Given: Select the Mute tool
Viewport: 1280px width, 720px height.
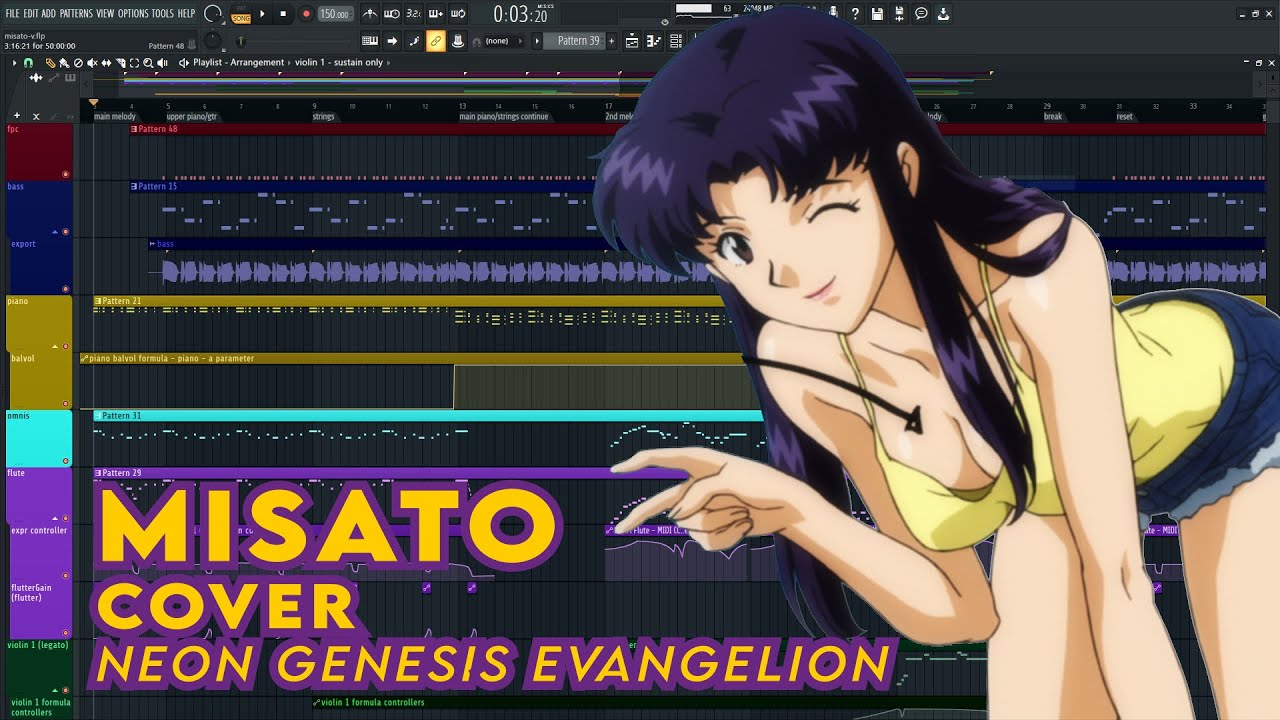Looking at the screenshot, I should pos(92,62).
